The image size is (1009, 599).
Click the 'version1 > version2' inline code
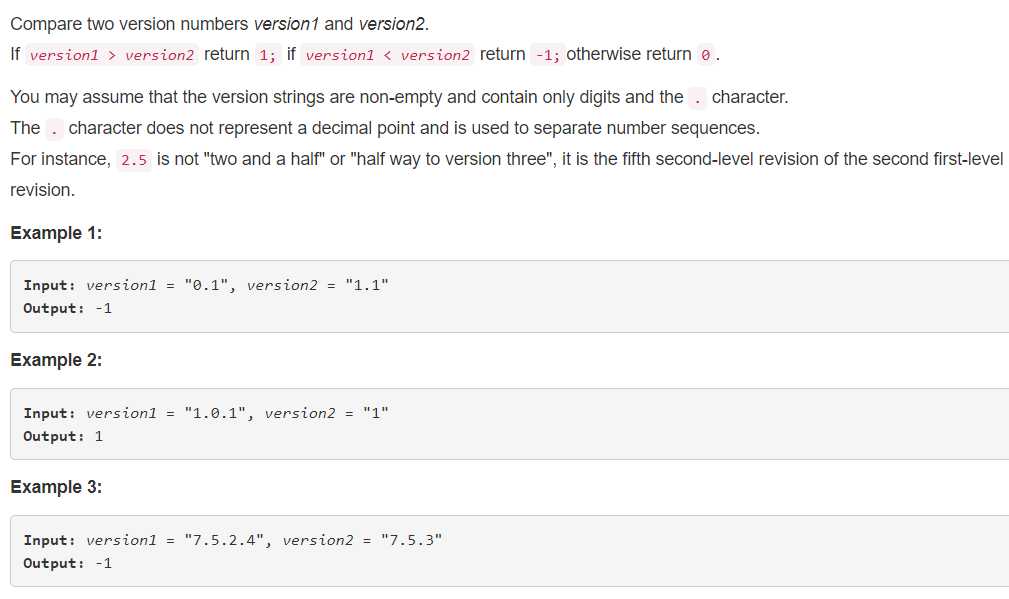click(111, 55)
